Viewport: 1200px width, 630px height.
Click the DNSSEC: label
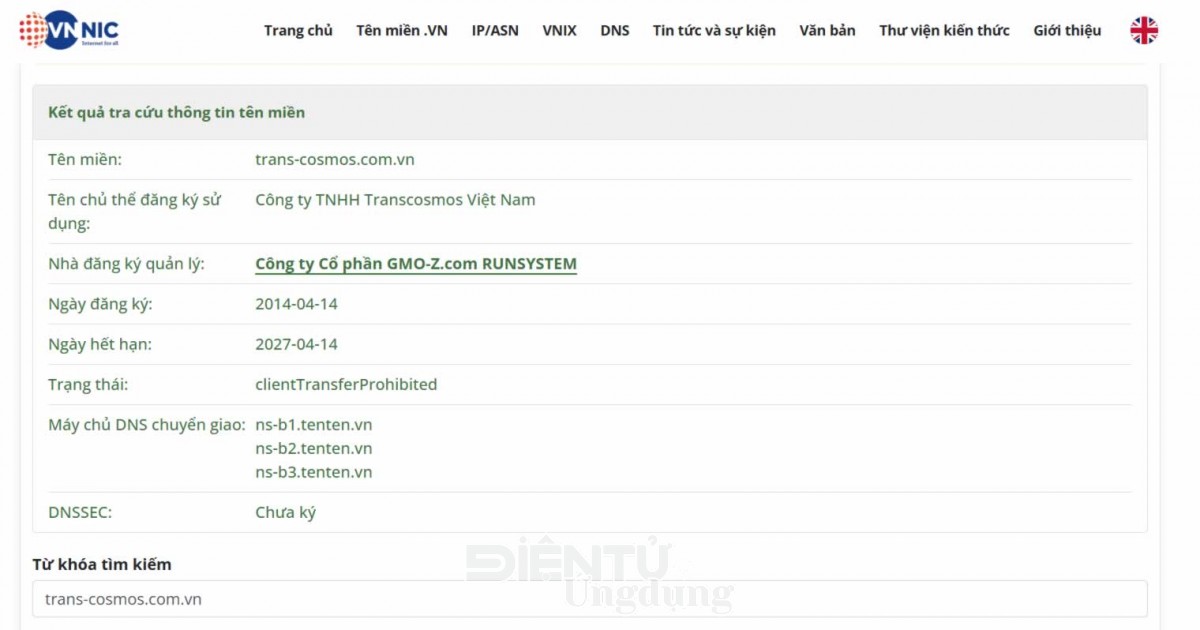tap(80, 512)
